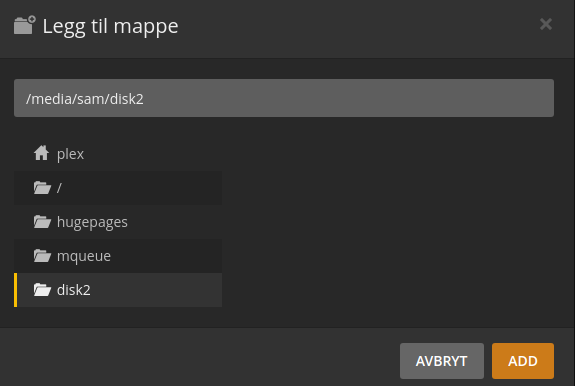The image size is (575, 386).
Task: Choose the mqueue folder label
Action: tap(84, 256)
